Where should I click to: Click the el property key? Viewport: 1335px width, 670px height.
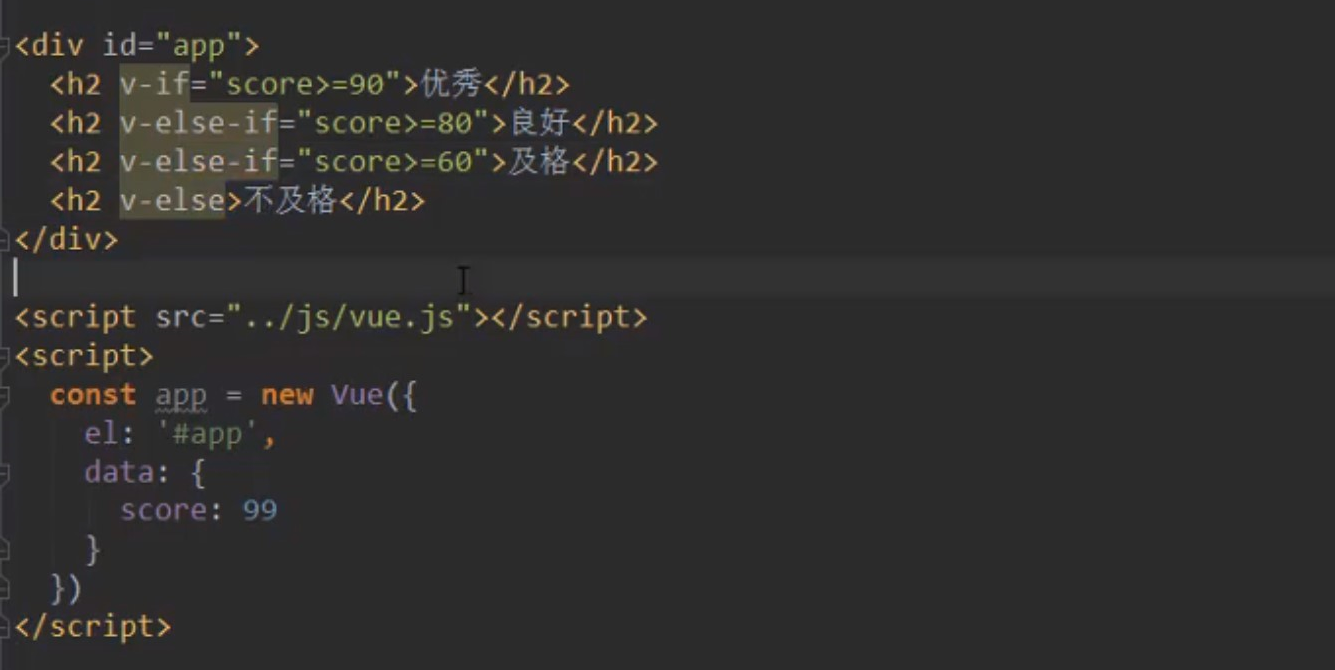[x=101, y=433]
